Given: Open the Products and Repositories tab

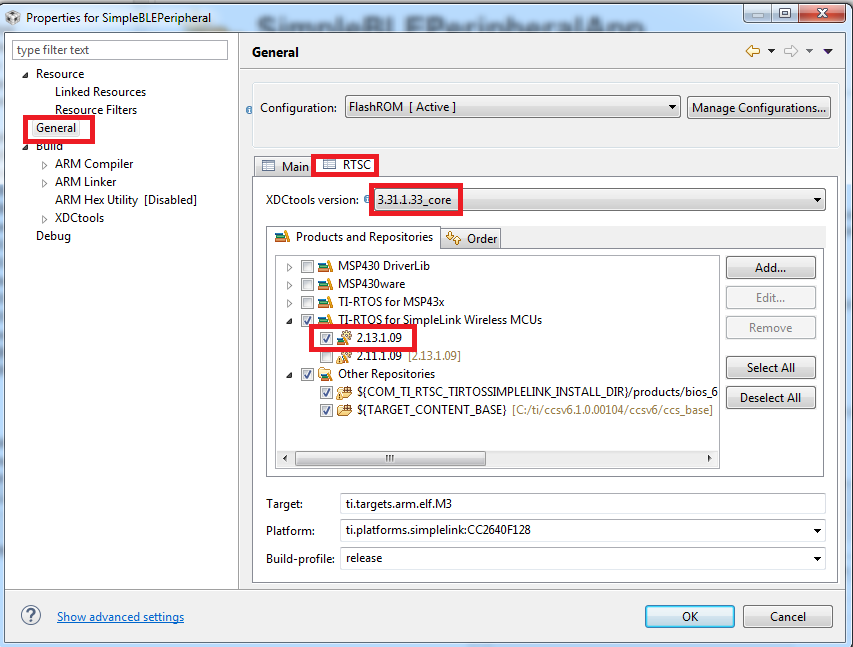Looking at the screenshot, I should [354, 237].
